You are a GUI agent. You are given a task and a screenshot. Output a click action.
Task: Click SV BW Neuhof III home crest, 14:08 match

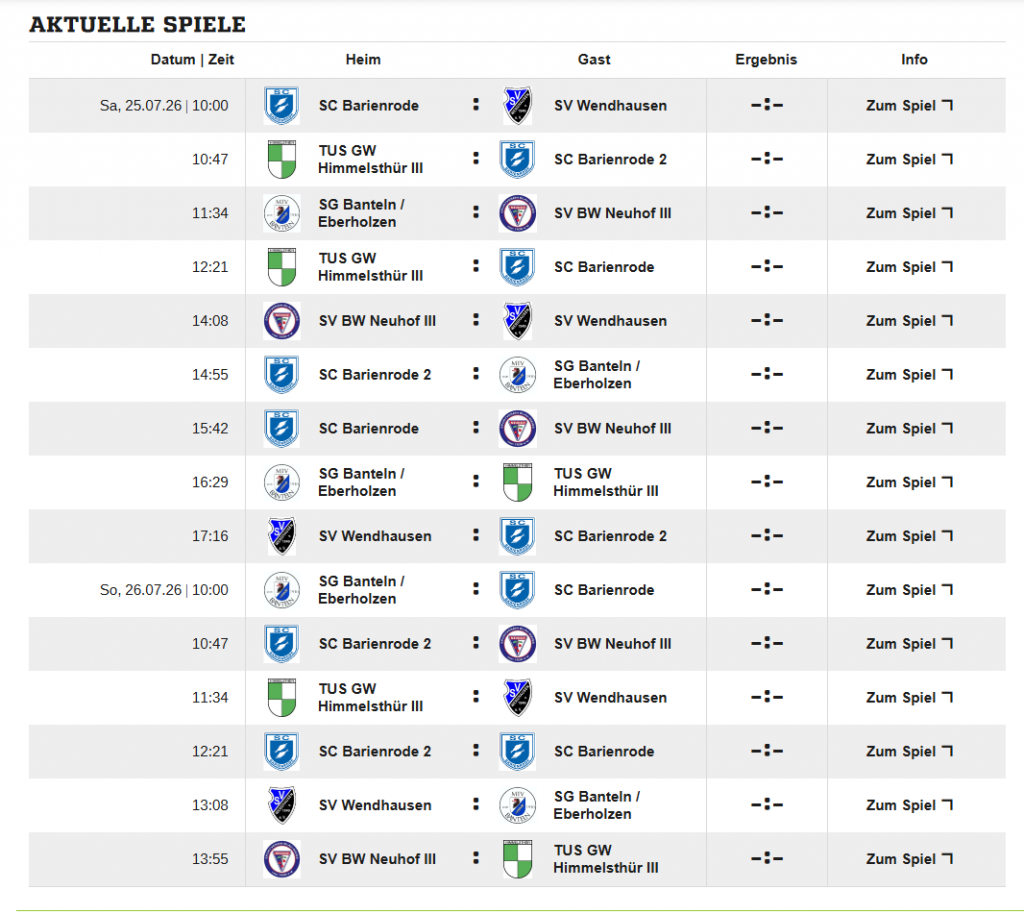point(281,321)
